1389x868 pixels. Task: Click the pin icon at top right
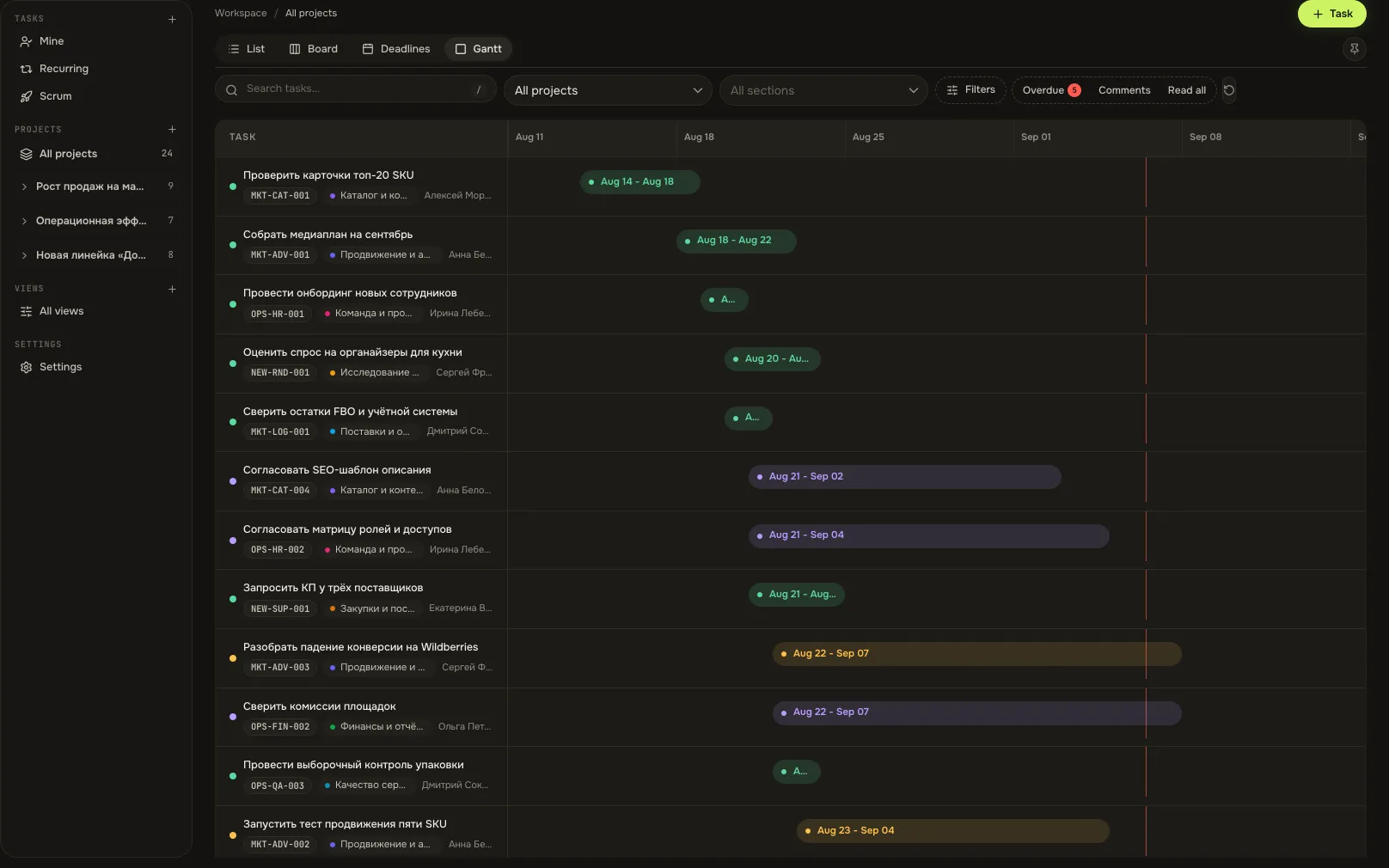pos(1354,49)
